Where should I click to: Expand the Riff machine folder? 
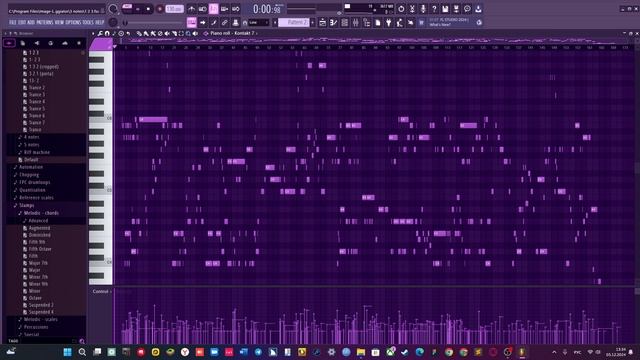tap(36, 152)
